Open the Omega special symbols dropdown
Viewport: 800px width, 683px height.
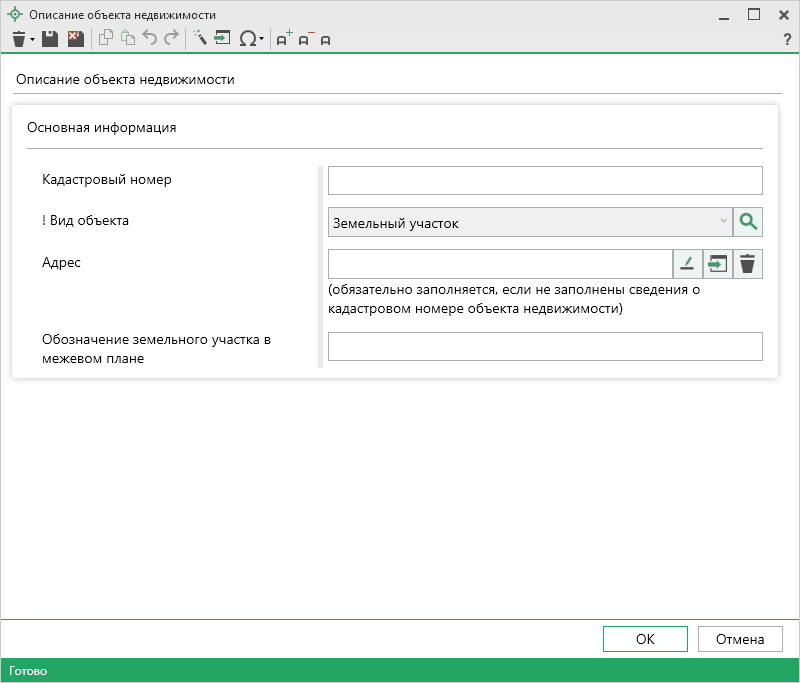tap(250, 39)
